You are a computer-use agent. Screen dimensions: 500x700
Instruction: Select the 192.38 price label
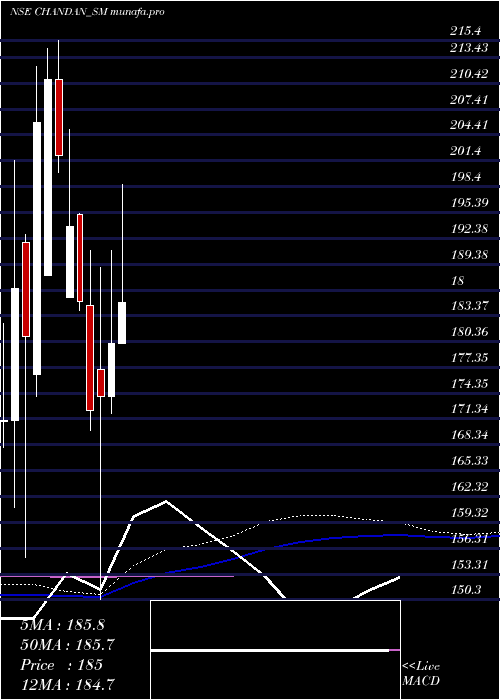coord(469,229)
